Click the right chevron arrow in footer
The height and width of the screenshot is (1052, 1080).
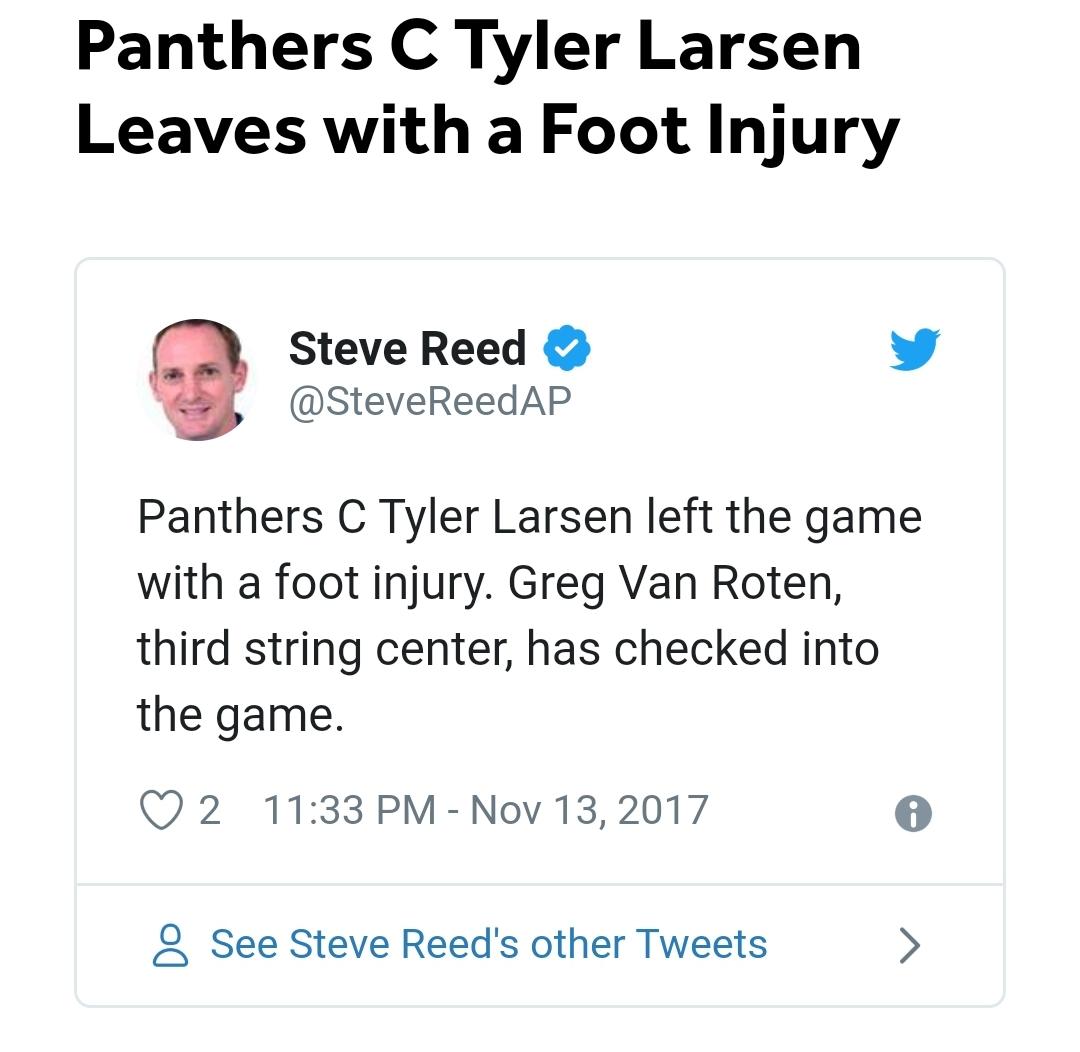click(909, 945)
